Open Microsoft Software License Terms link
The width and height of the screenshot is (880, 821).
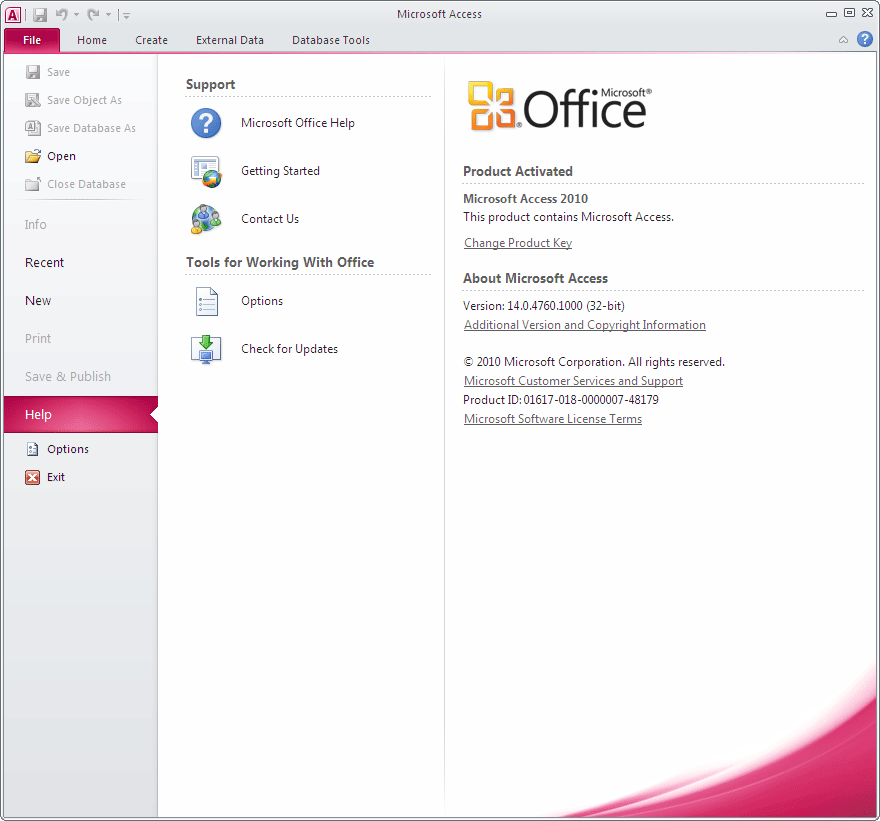coord(553,419)
